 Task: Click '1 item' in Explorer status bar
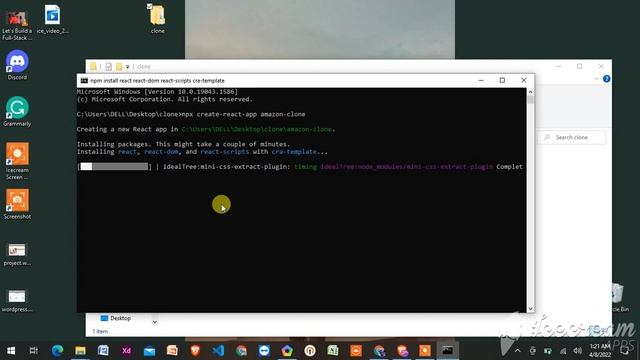tap(100, 331)
